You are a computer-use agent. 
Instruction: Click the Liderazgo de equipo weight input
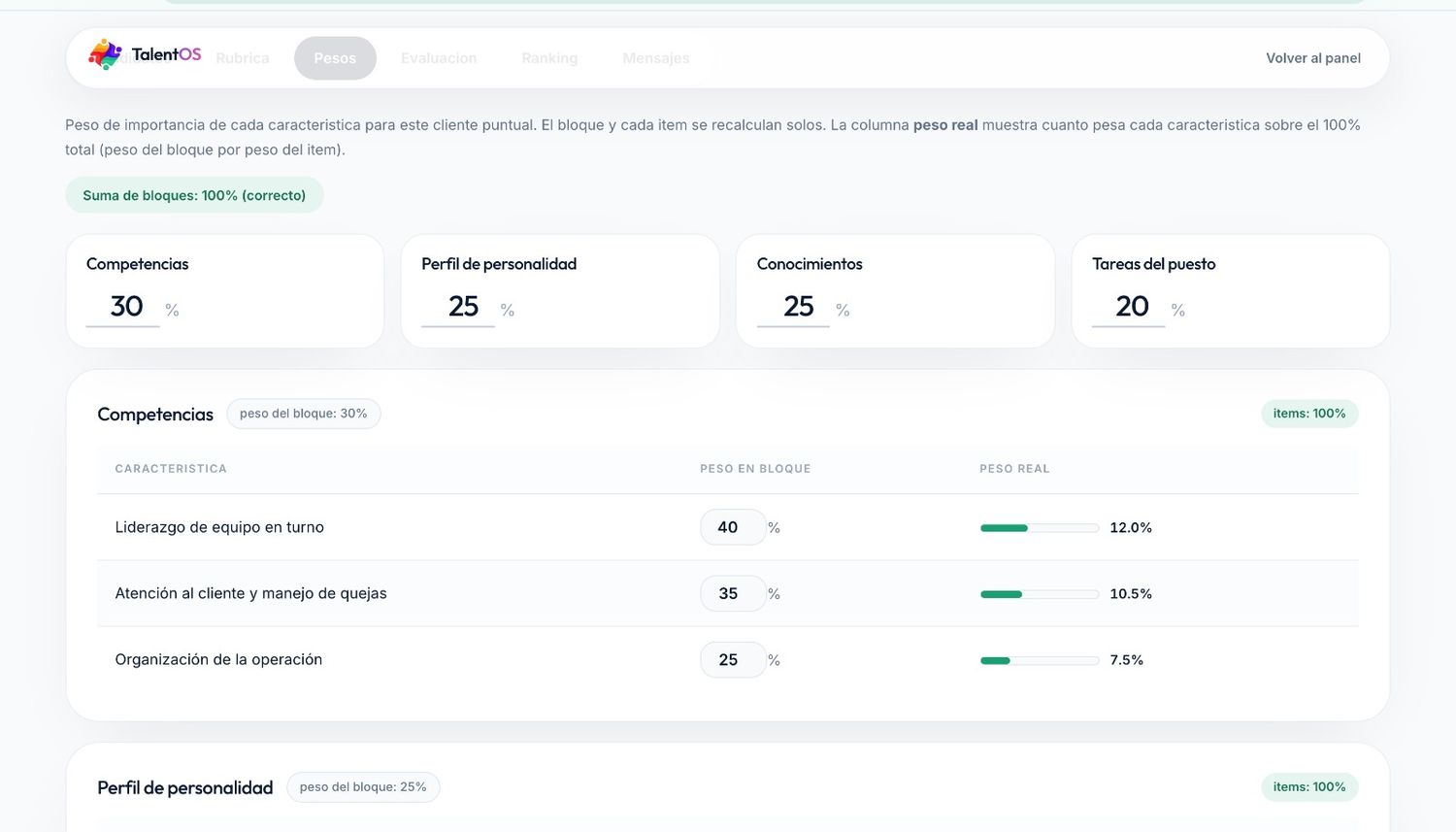point(733,527)
